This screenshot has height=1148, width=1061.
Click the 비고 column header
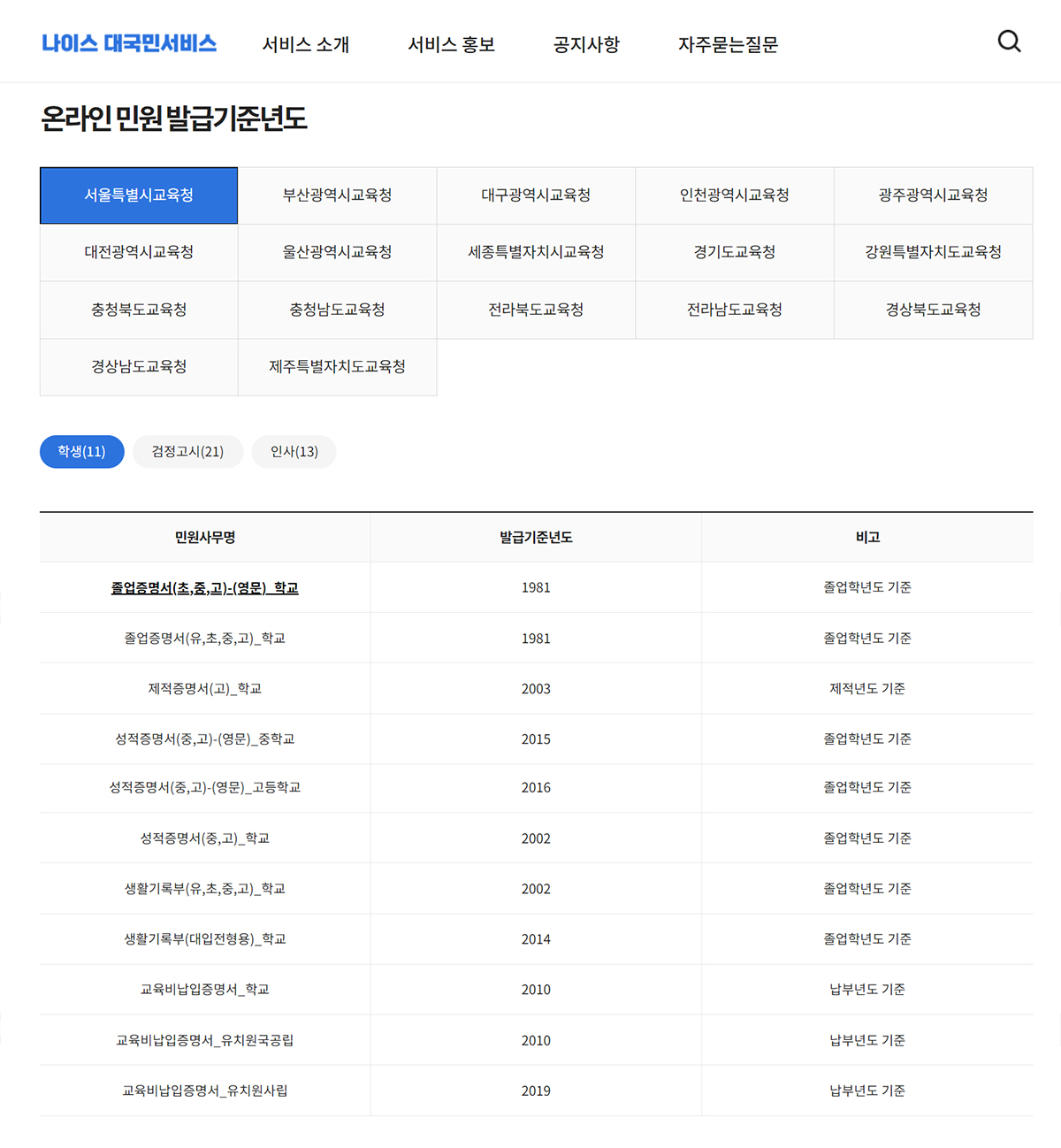point(867,538)
